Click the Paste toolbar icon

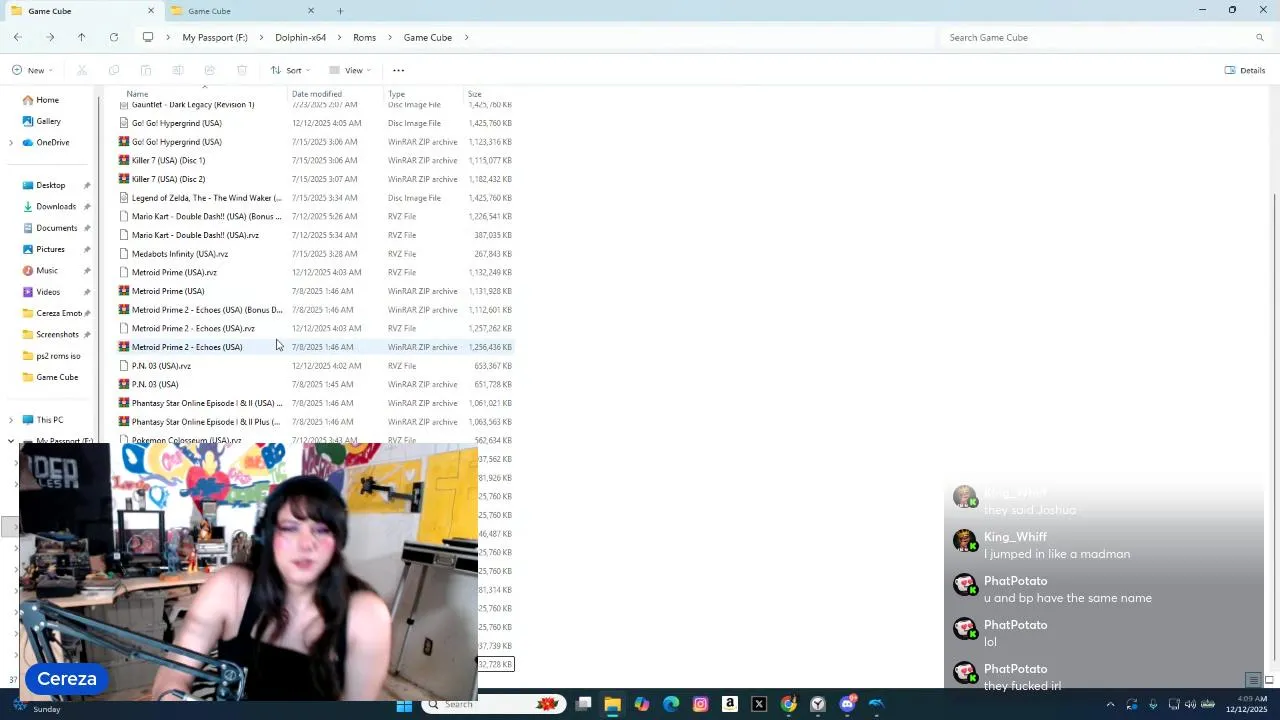pos(146,70)
